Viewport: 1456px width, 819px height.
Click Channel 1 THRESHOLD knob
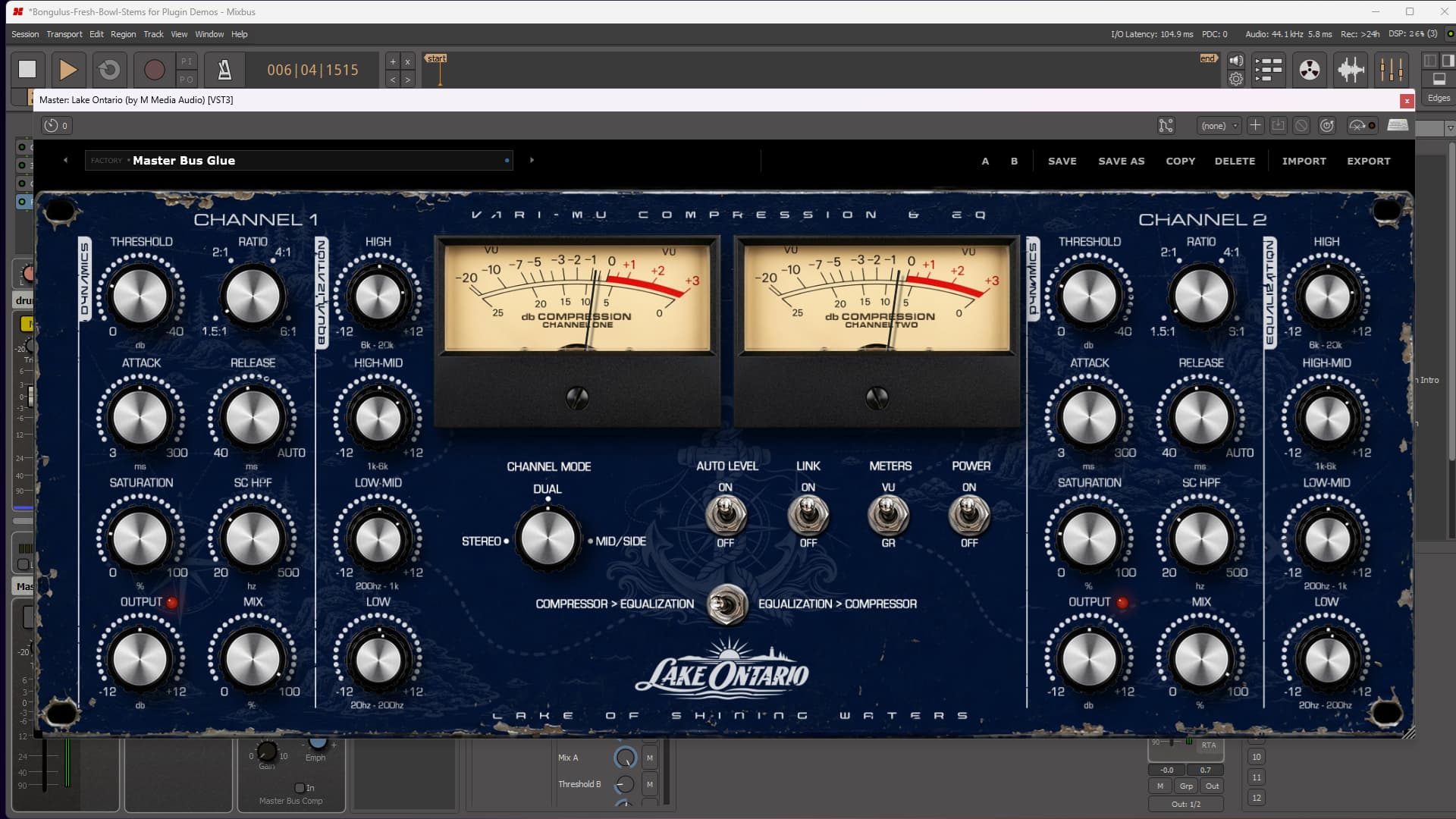click(140, 297)
